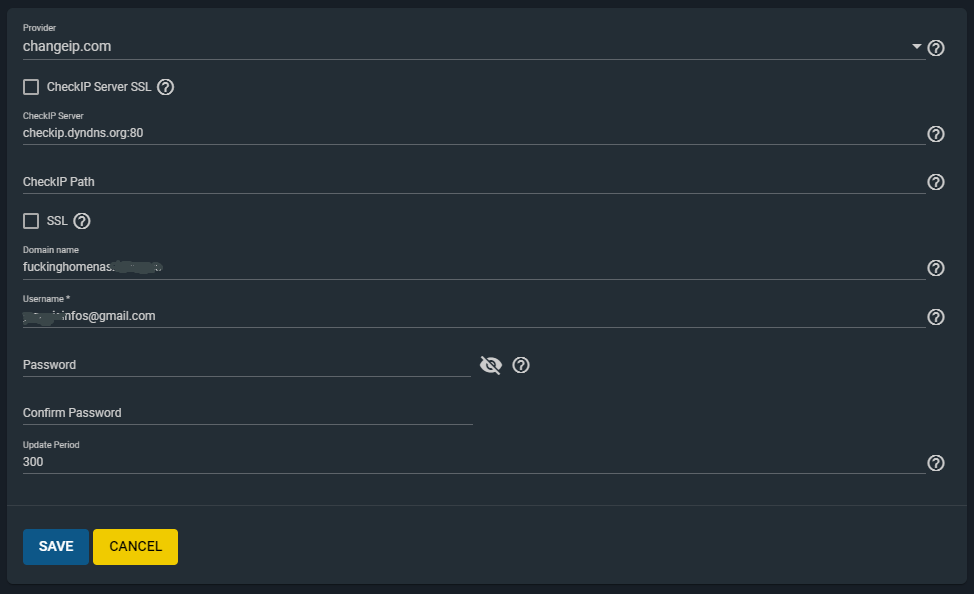This screenshot has width=974, height=594.
Task: Click the Update Period field showing 300
Action: coord(470,462)
